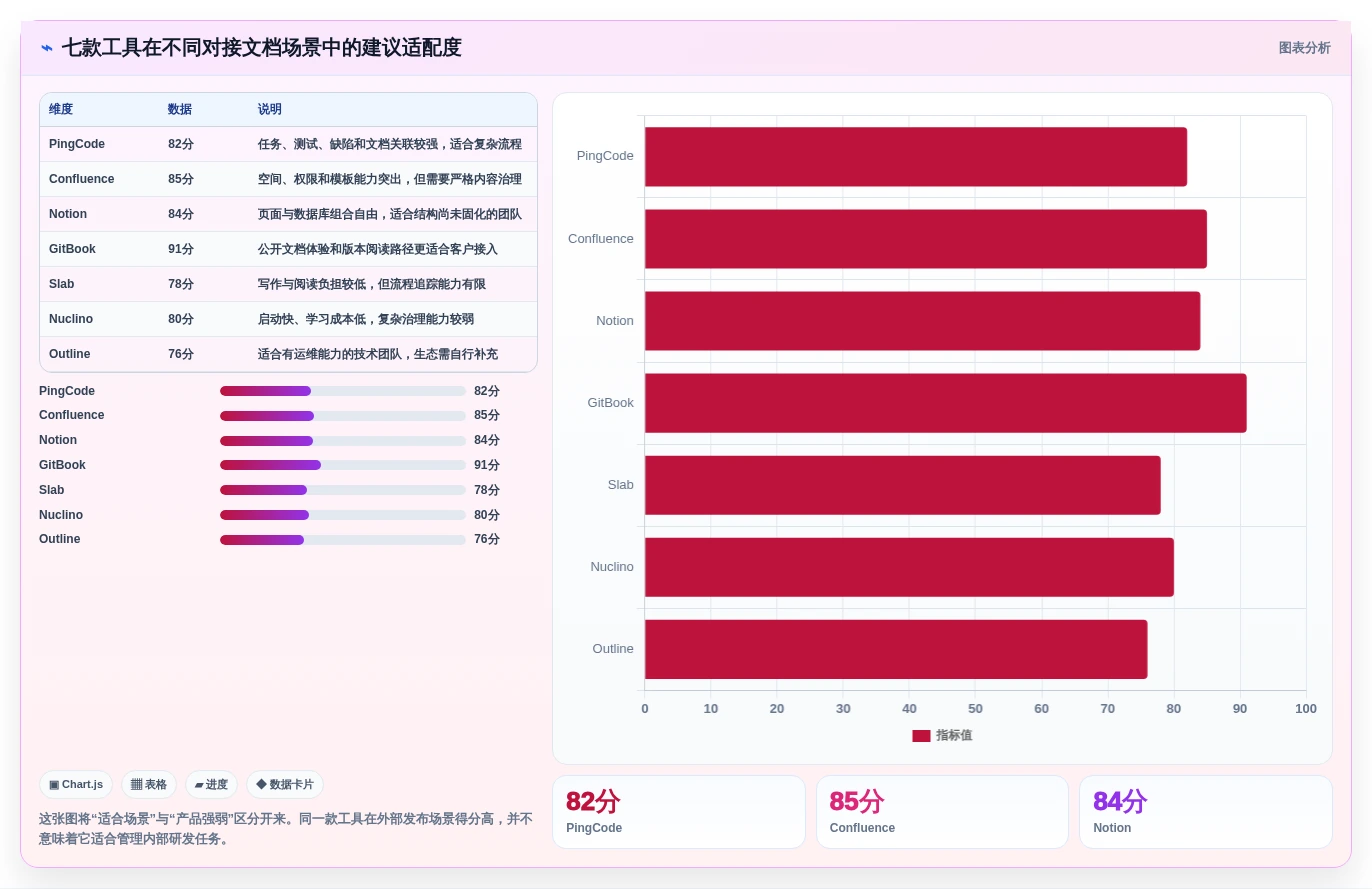This screenshot has height=889, width=1372.
Task: Click description 公开文档体验和版本阅读路径更适合客户接入
Action: tap(378, 249)
